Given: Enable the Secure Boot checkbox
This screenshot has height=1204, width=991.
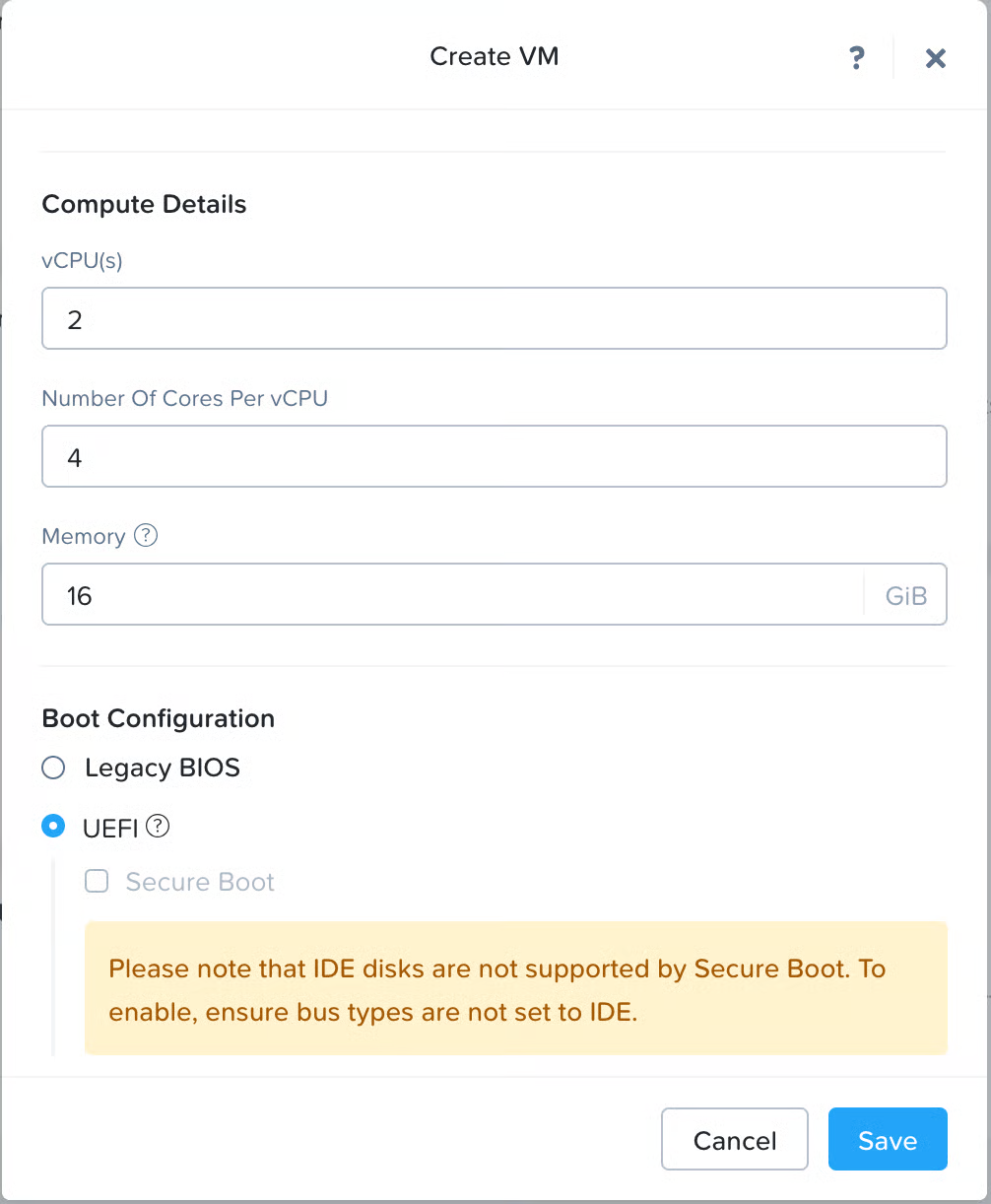Looking at the screenshot, I should pyautogui.click(x=97, y=882).
